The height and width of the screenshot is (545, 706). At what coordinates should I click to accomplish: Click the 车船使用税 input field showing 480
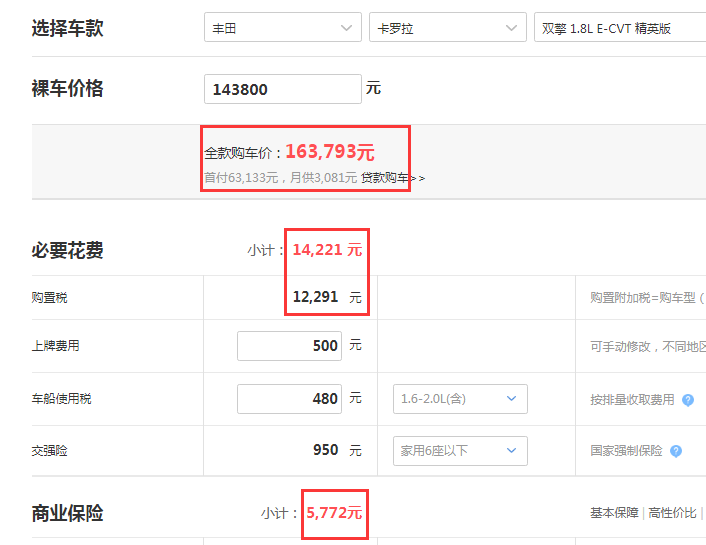click(290, 399)
